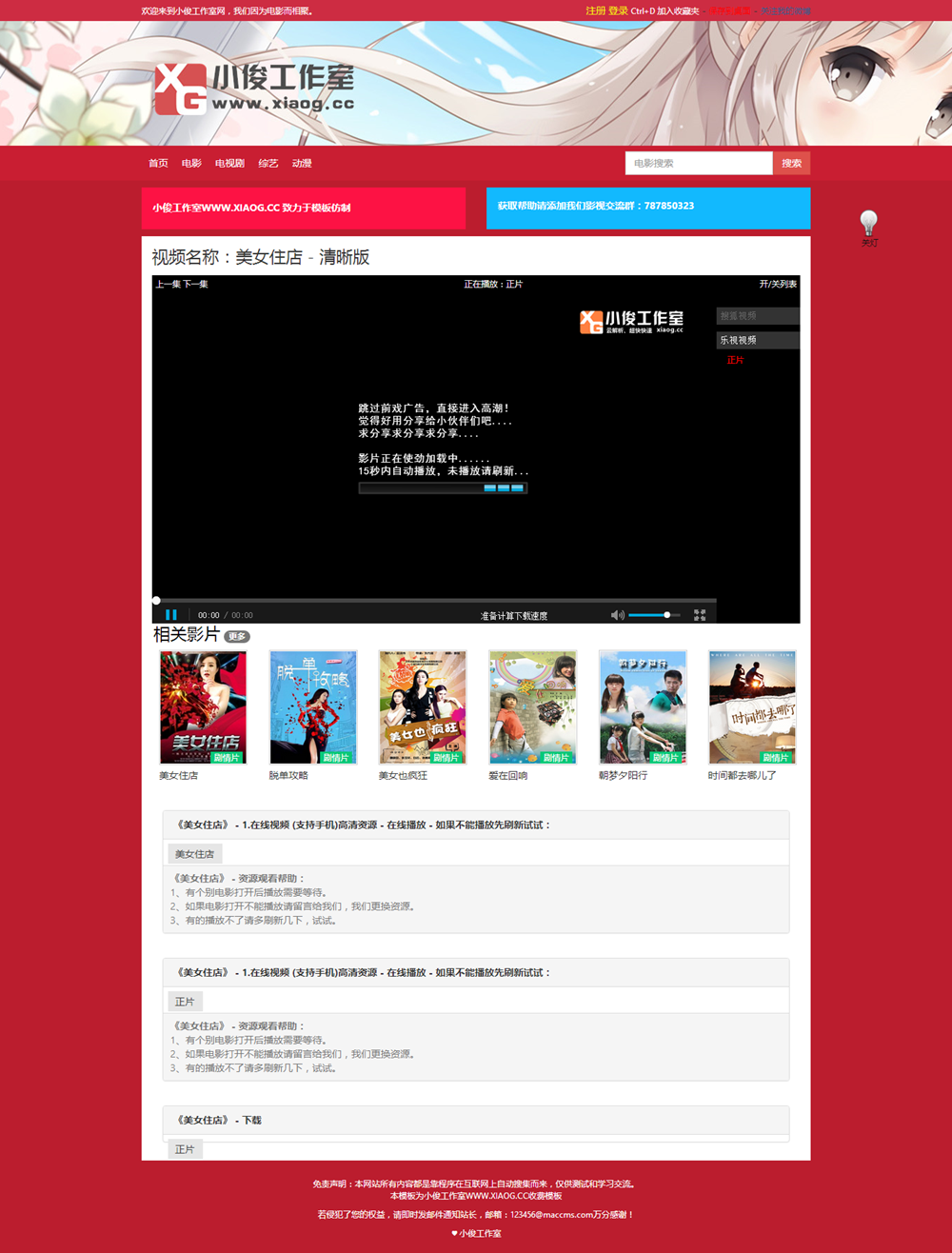This screenshot has height=1253, width=952.
Task: Click 下一集 next episode link
Action: pos(196,284)
